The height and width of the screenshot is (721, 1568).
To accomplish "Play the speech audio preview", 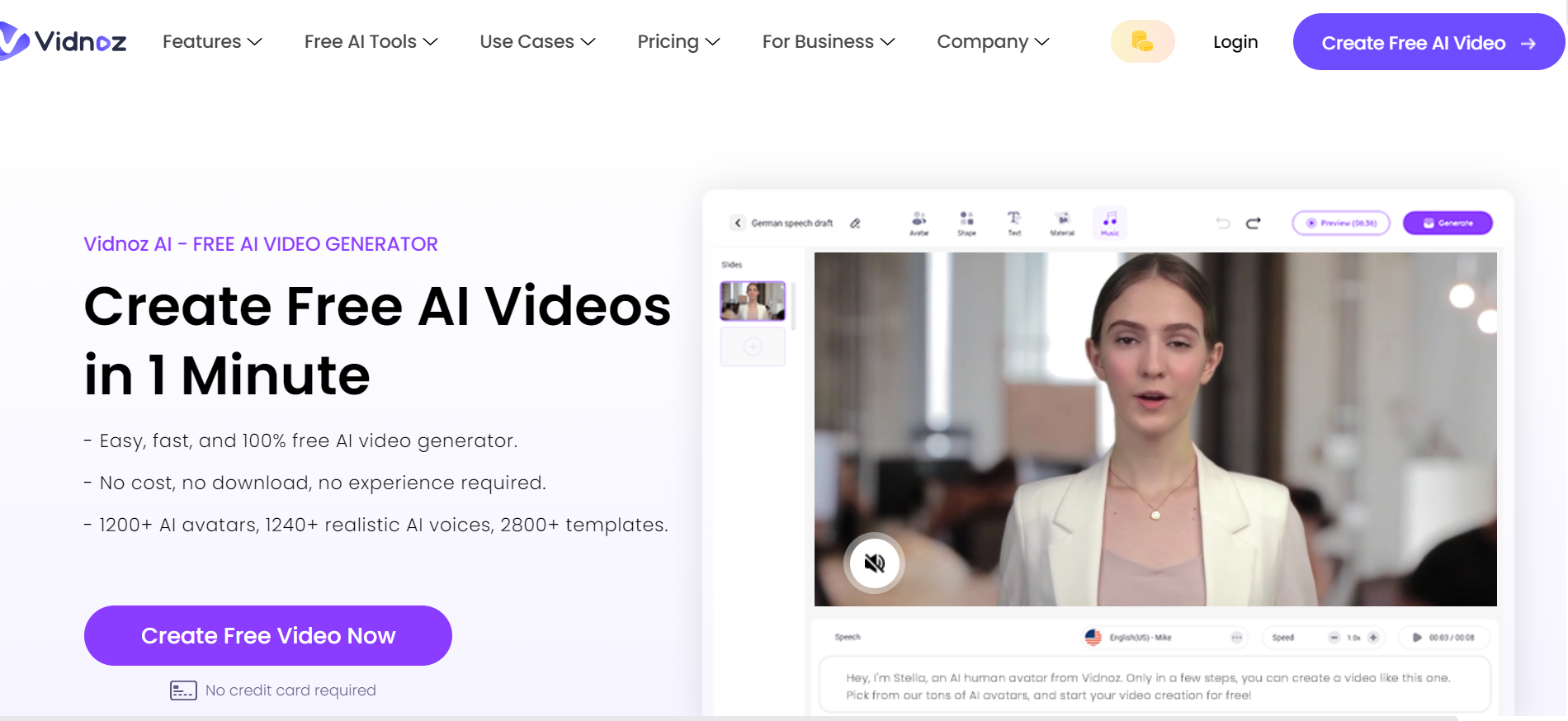I will coord(1417,637).
